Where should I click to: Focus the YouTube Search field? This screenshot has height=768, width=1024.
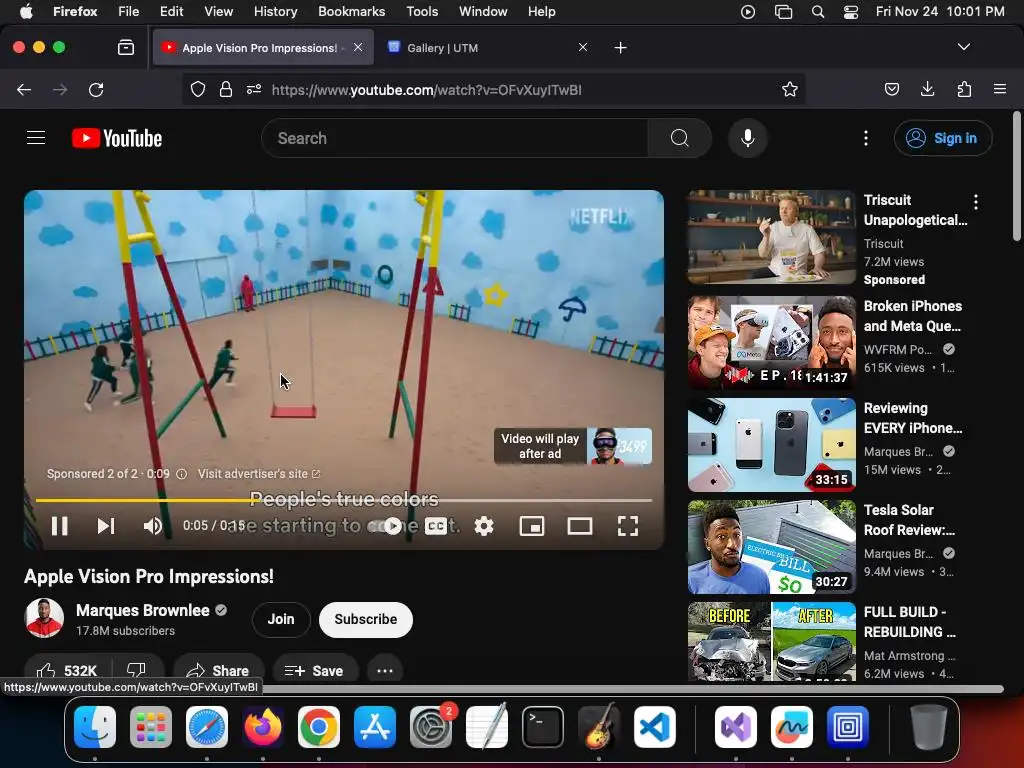click(x=455, y=138)
